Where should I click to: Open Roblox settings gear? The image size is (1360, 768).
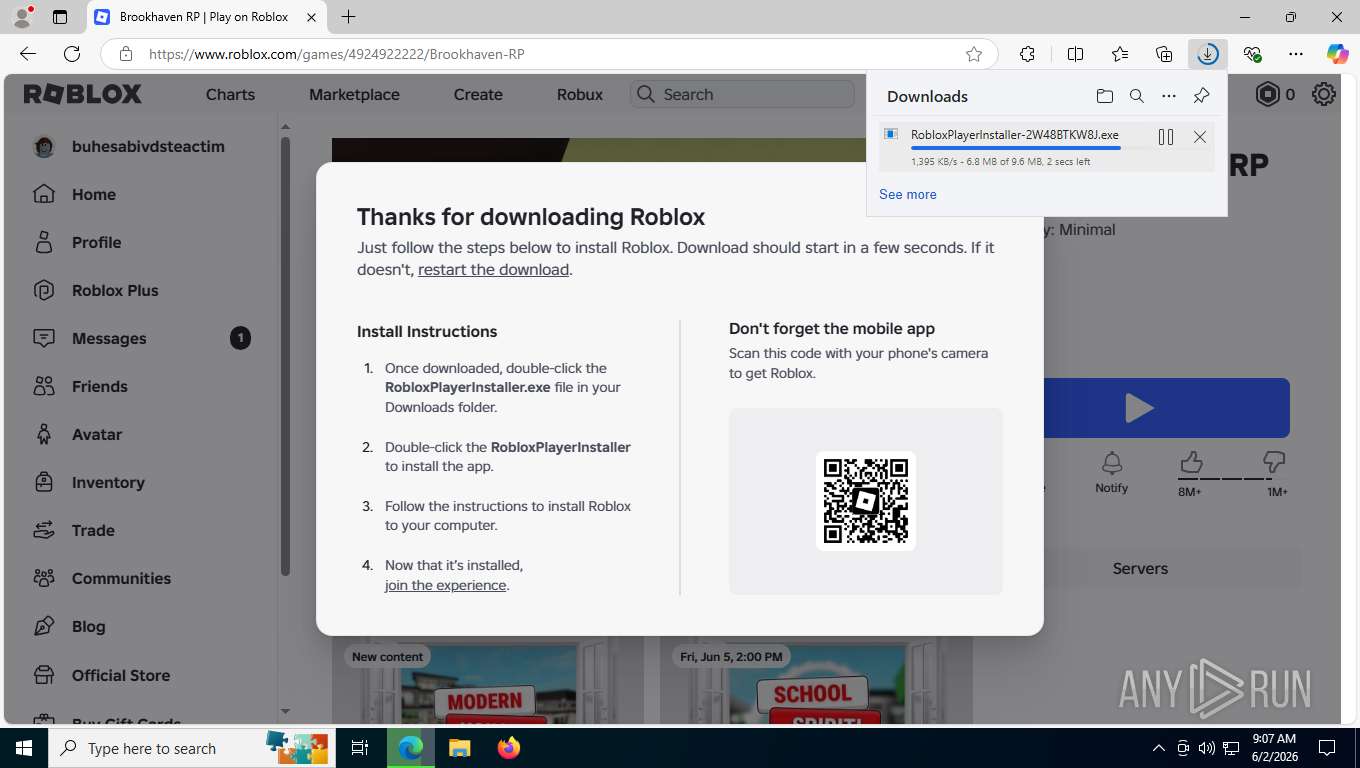1324,94
